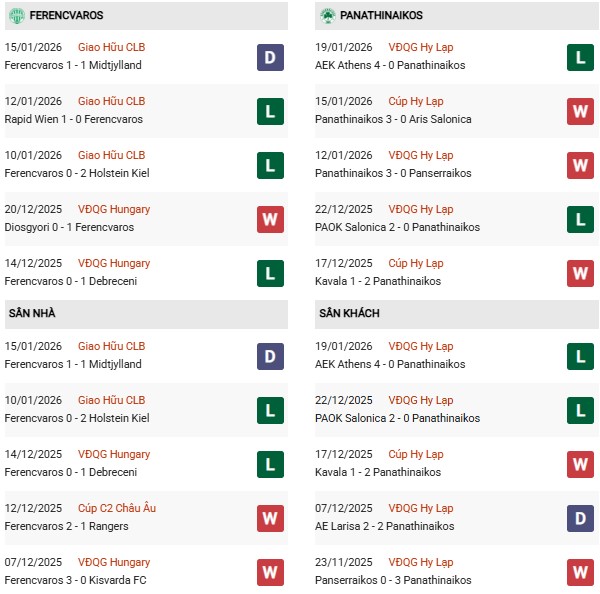Click W badge for Panathinaikos 3-0 Aris Salonica
Image resolution: width=600 pixels, height=594 pixels.
click(581, 111)
